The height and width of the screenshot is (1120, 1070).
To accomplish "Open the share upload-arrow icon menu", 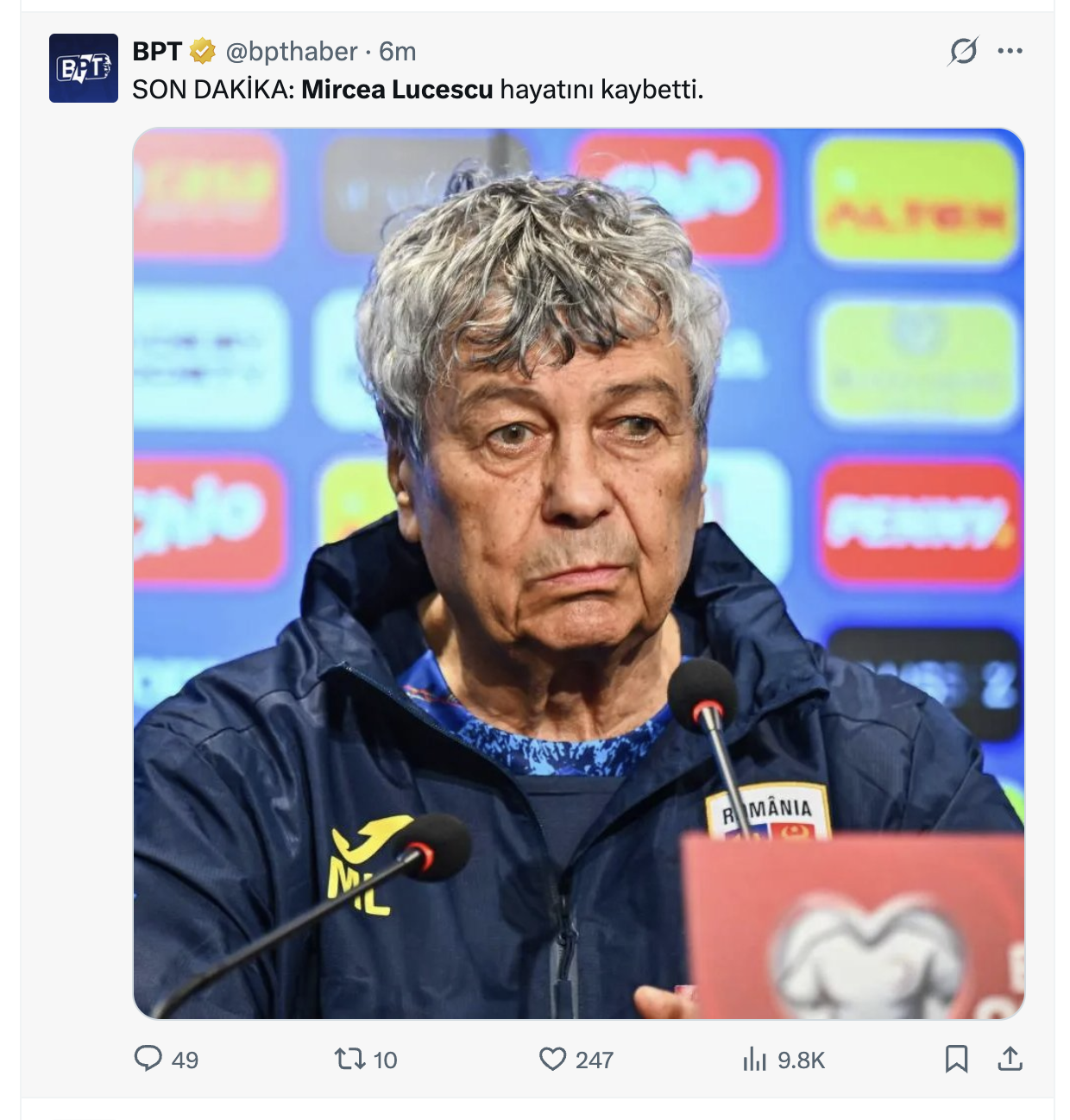I will (1010, 1059).
